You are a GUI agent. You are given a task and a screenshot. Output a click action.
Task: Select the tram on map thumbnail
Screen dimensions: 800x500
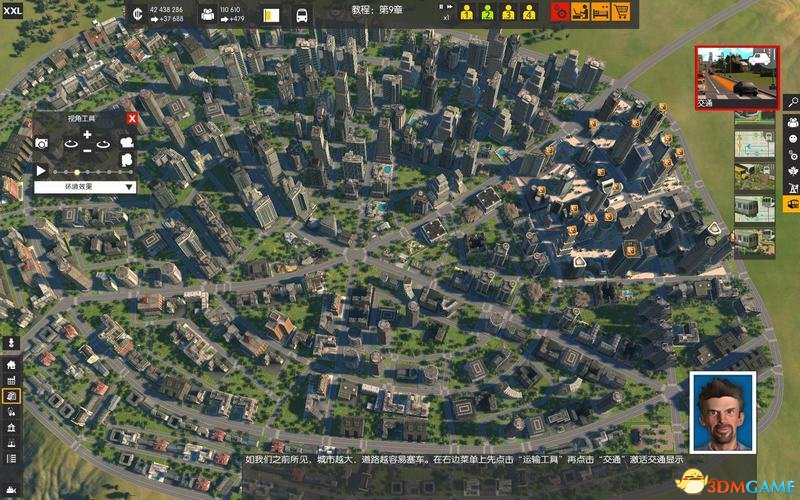coord(755,209)
